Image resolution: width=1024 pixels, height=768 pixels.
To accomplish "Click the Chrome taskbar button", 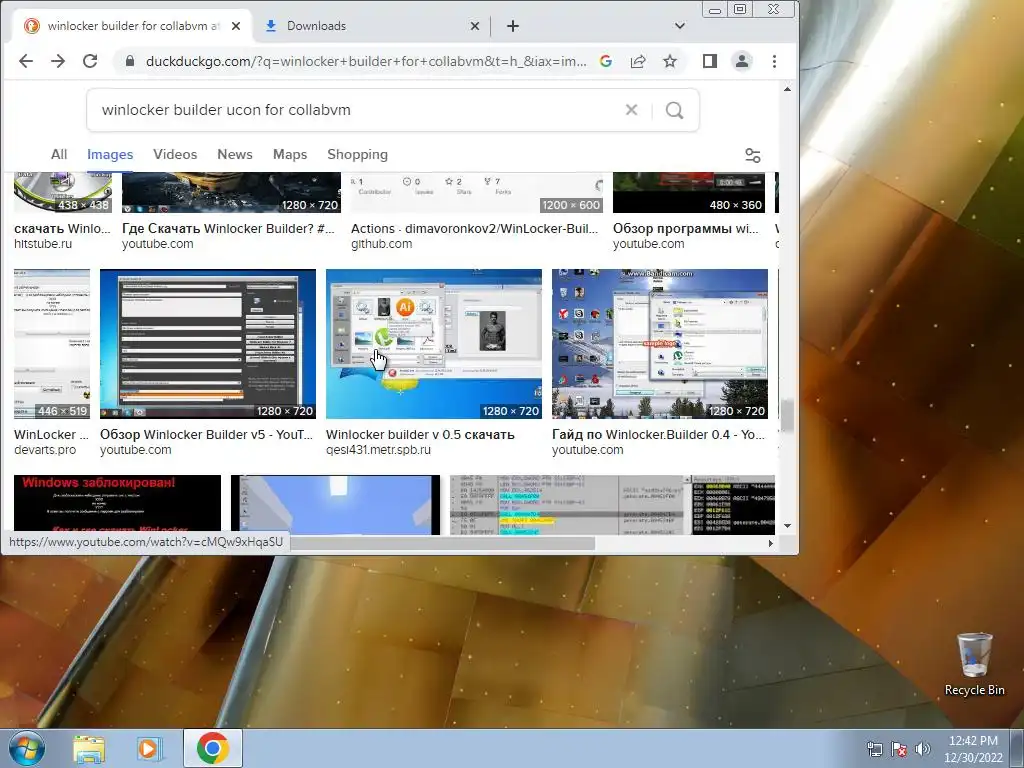I will point(213,748).
